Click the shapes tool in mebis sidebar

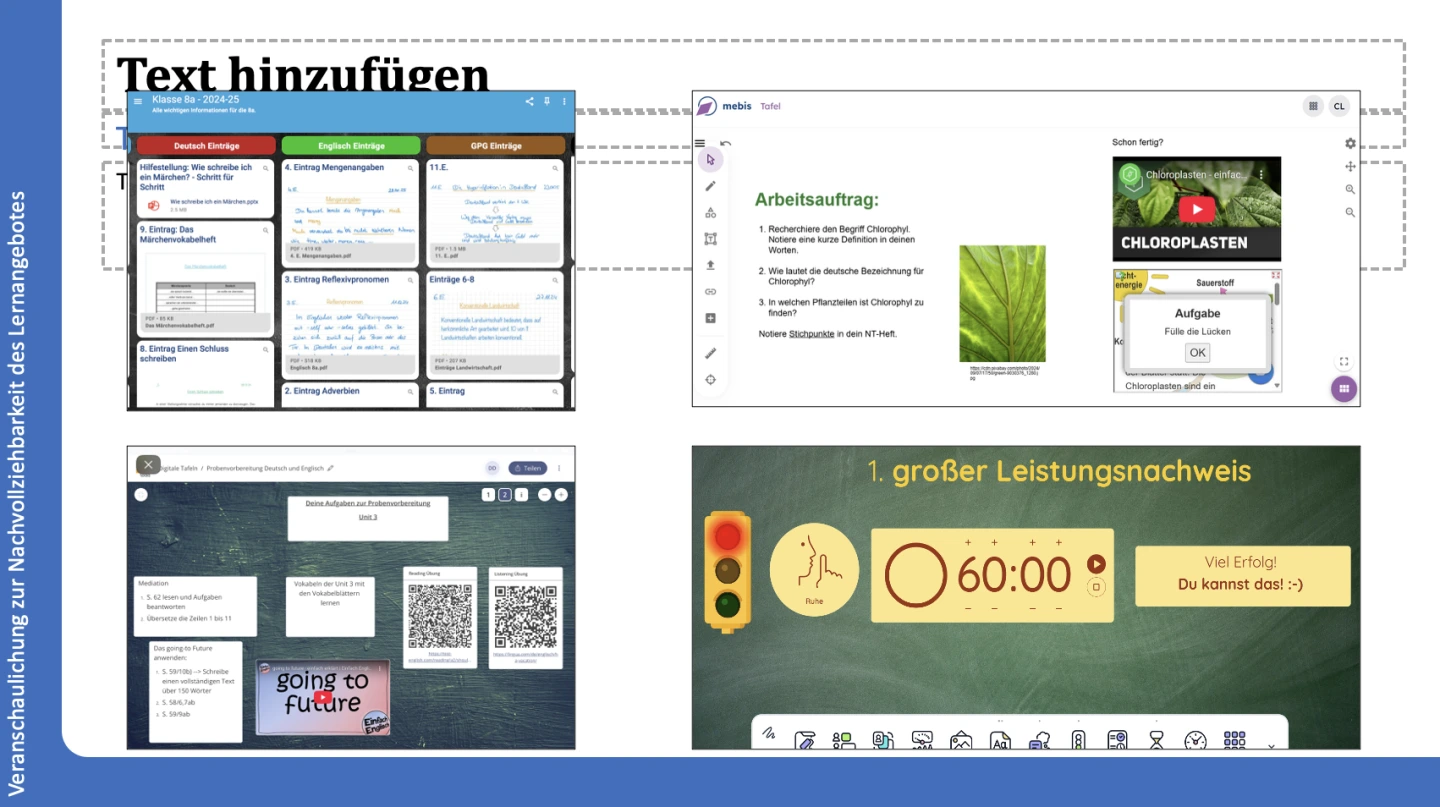[x=711, y=212]
